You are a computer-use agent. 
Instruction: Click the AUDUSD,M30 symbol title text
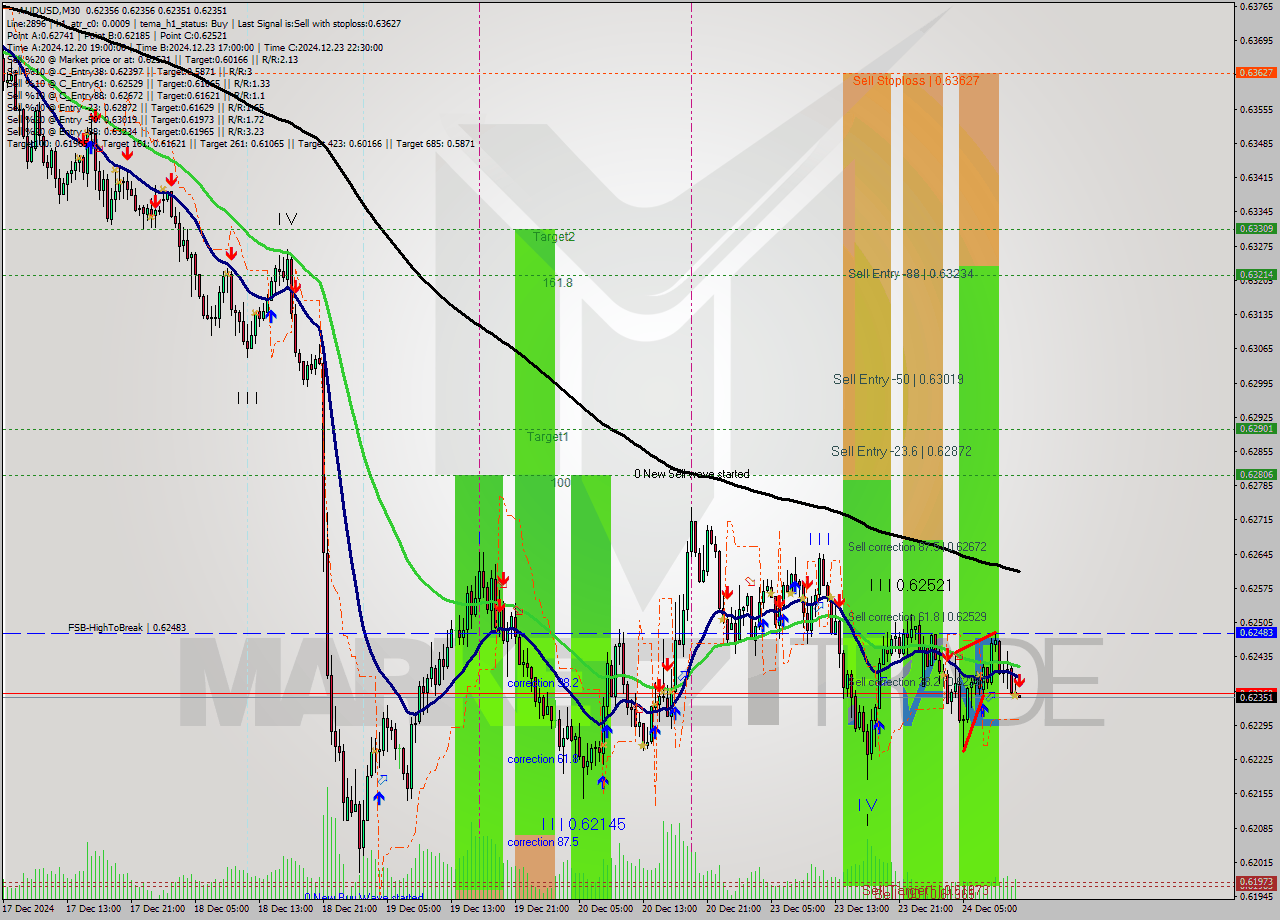(x=49, y=9)
